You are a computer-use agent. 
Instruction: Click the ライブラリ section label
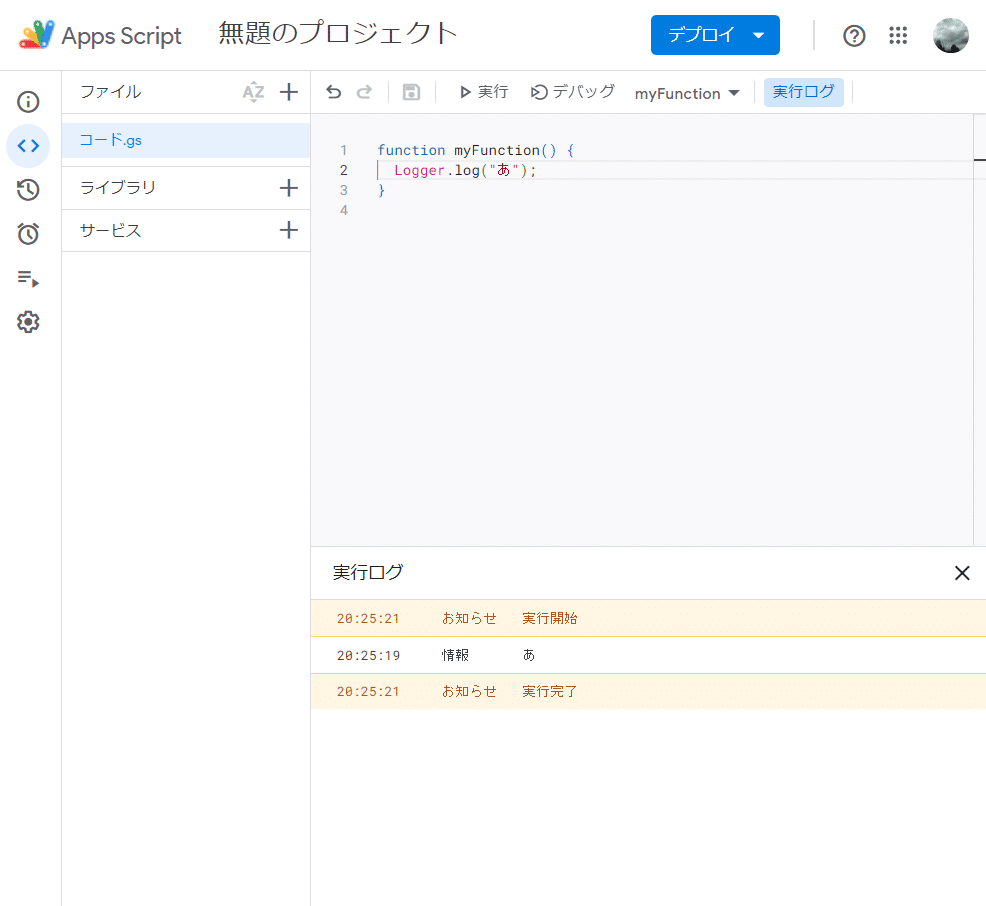tap(118, 187)
